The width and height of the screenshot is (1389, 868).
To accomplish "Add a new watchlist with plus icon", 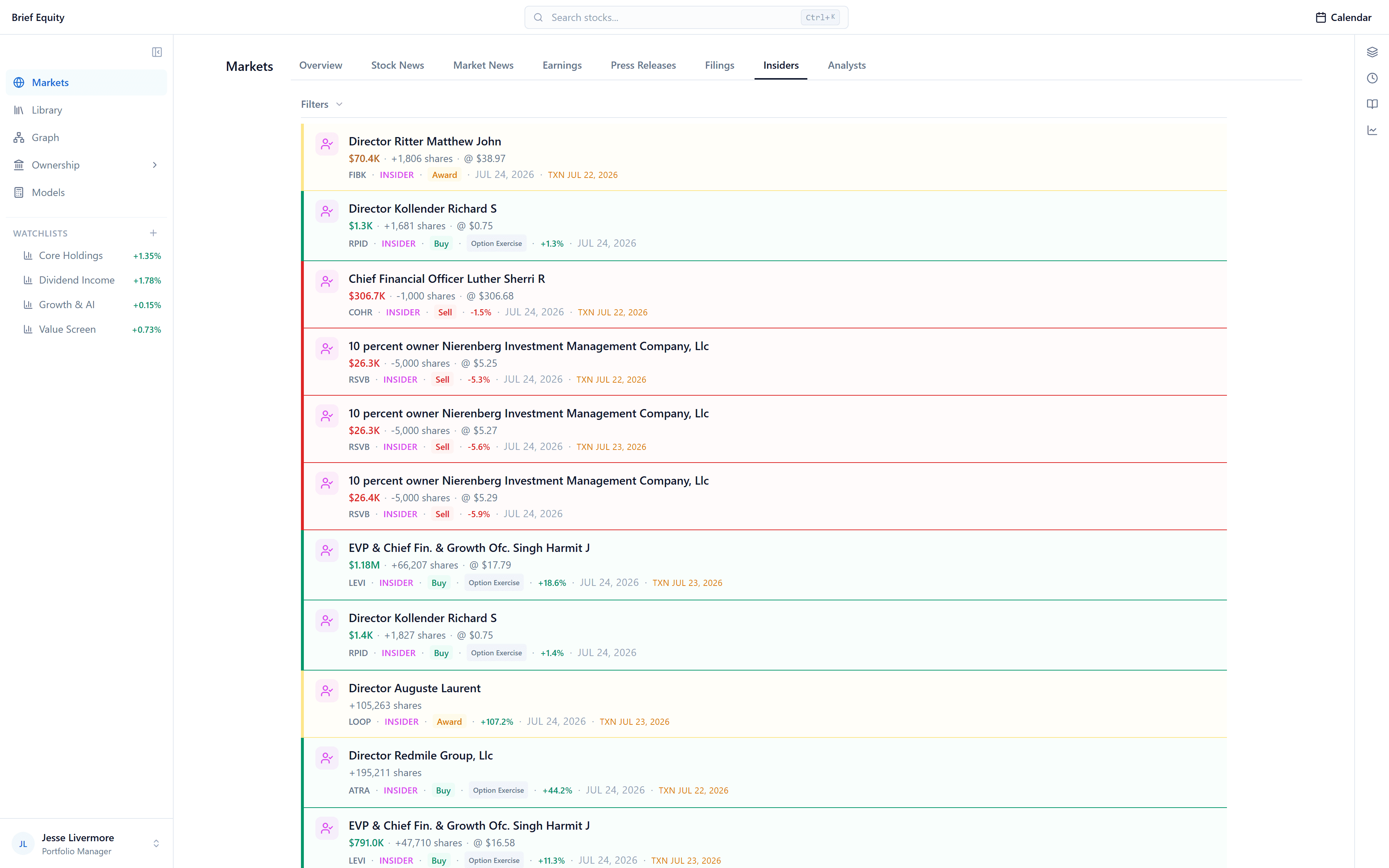I will pos(153,233).
